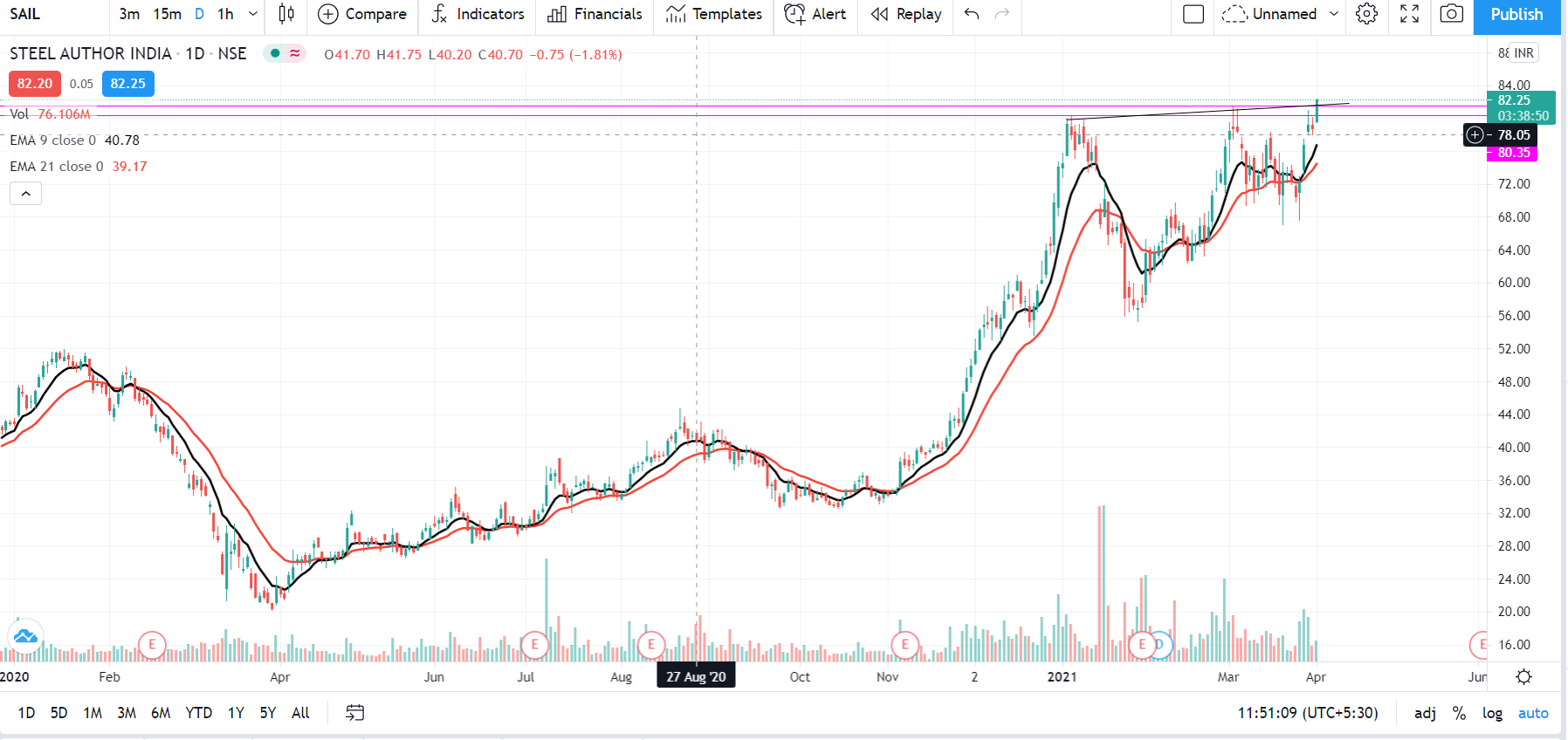The image size is (1568, 740).
Task: Click the blue 82.25 buy price button
Action: [128, 84]
